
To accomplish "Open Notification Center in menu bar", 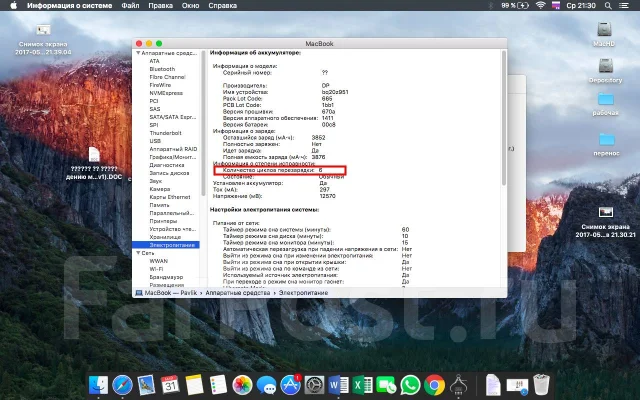I will pos(624,5).
